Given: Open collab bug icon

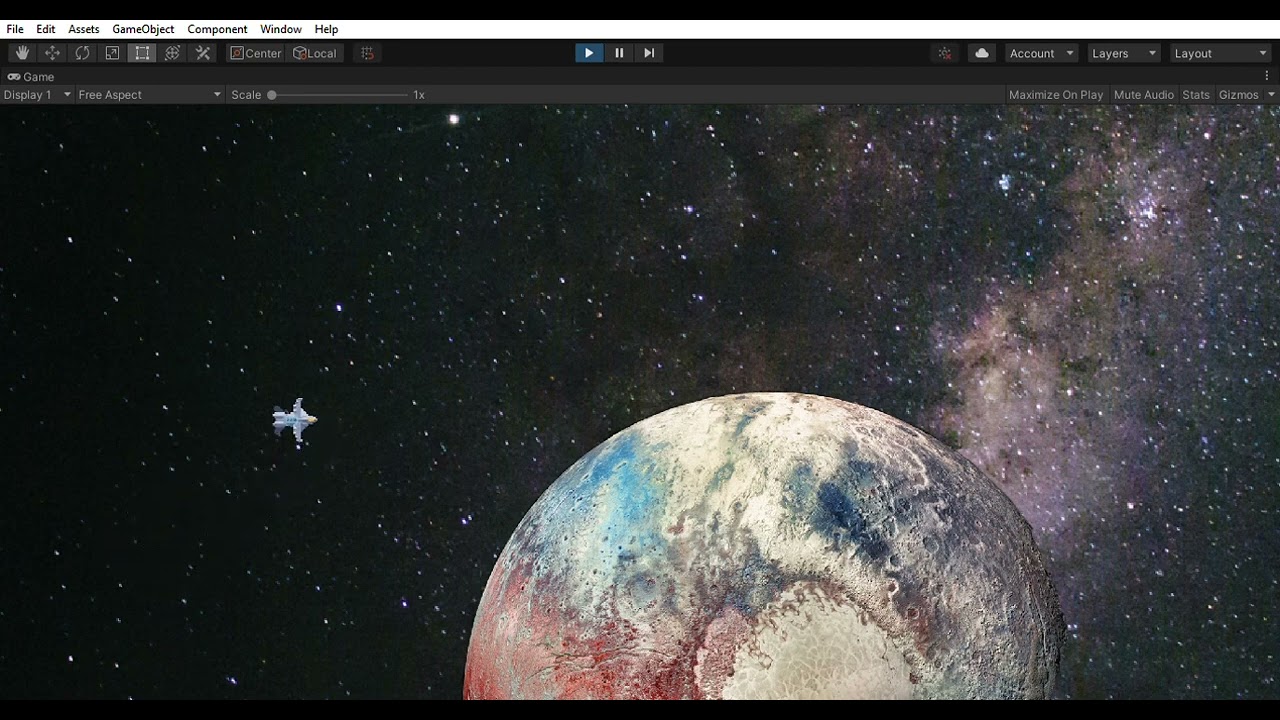Looking at the screenshot, I should pos(945,53).
